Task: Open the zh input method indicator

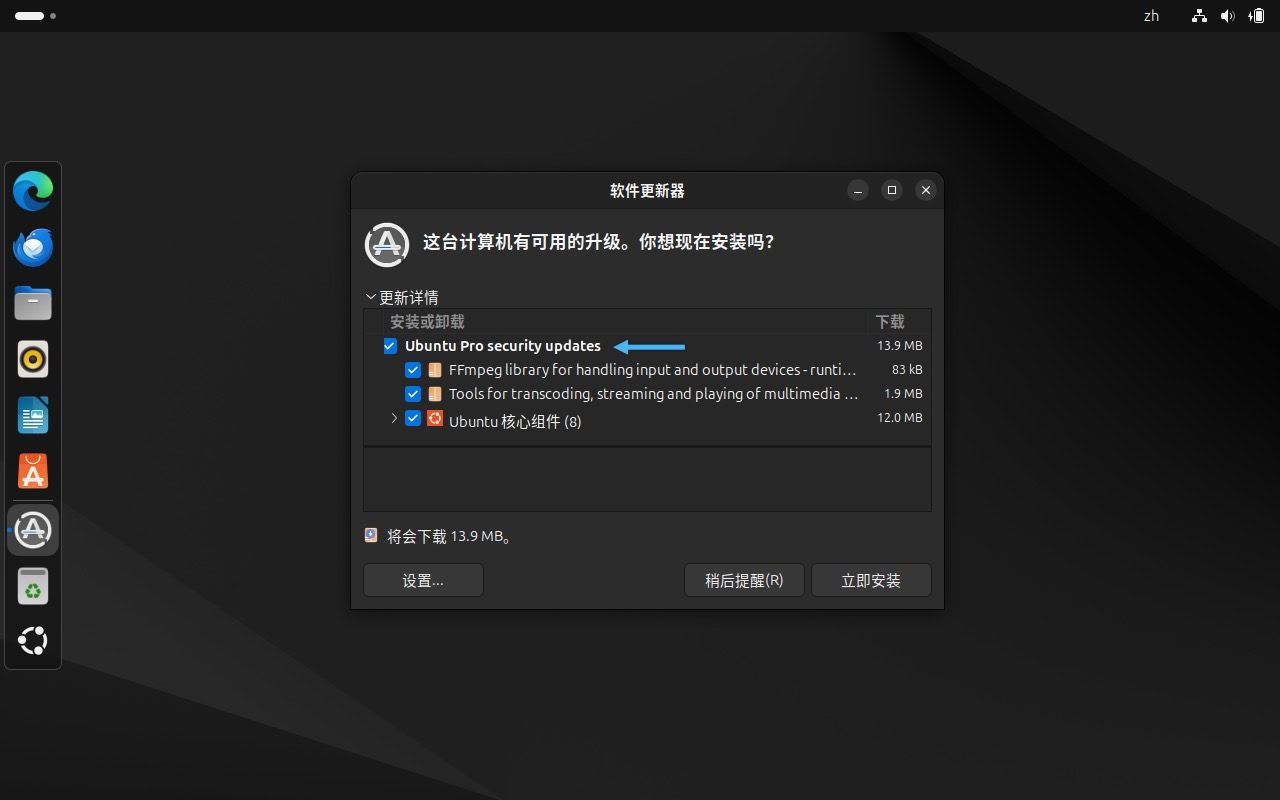Action: tap(1150, 15)
